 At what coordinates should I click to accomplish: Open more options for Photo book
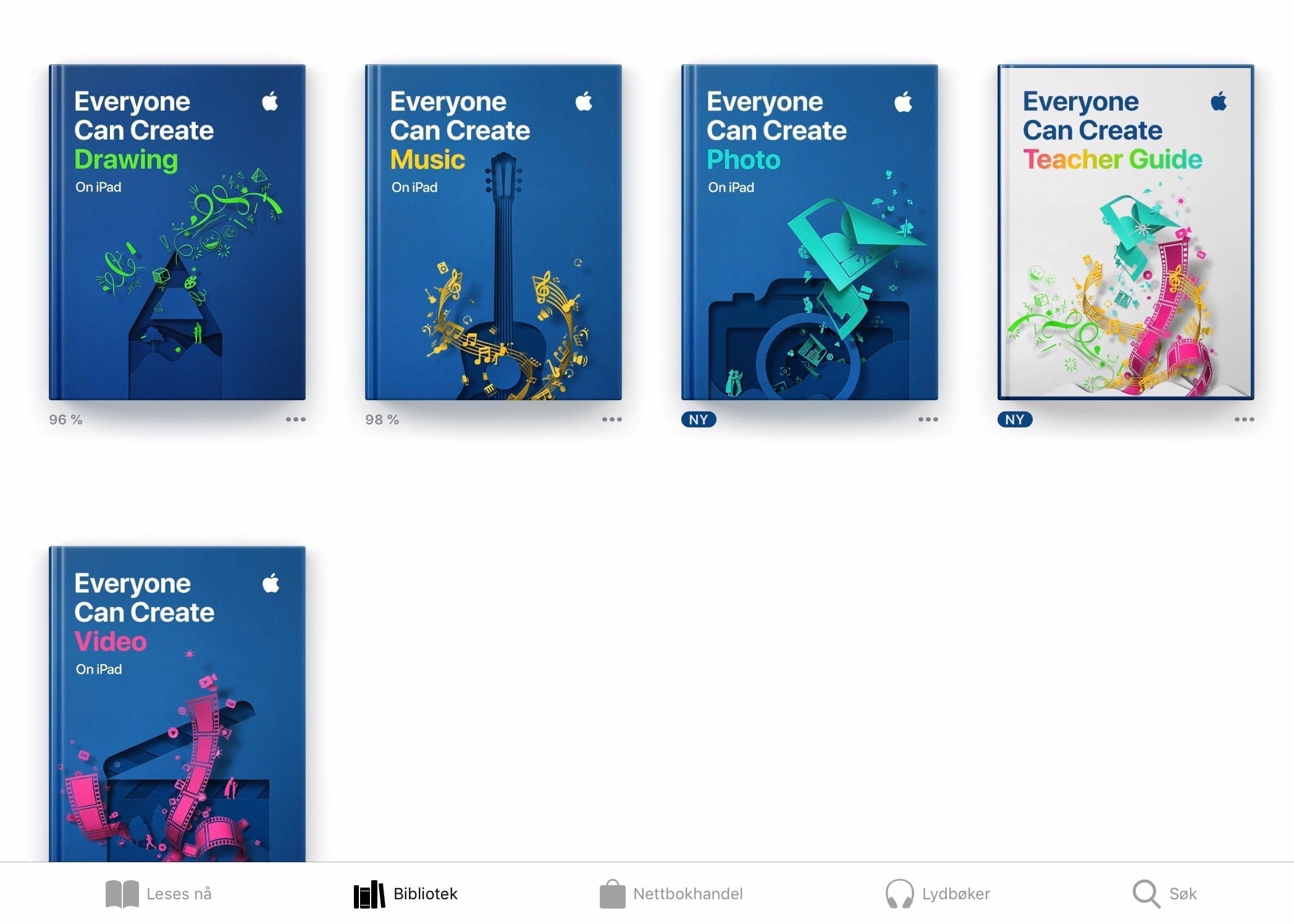[x=928, y=419]
